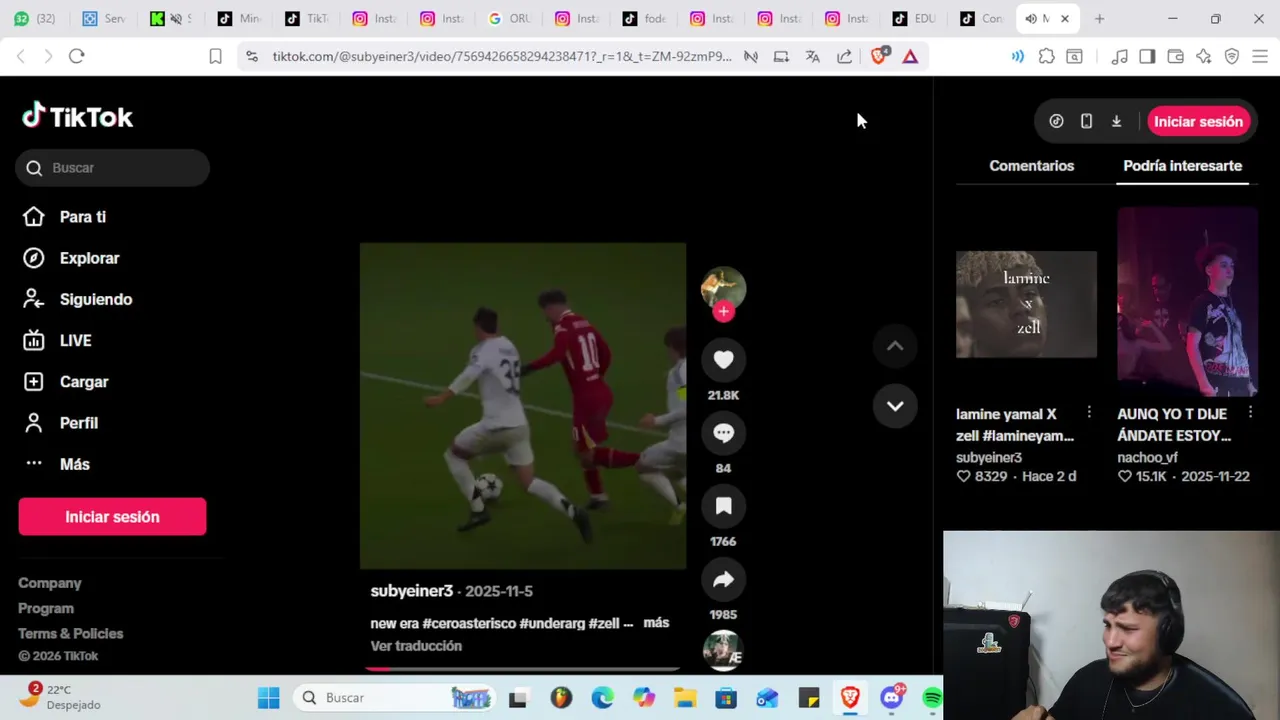1280x720 pixels.
Task: Toggle the browser sidebar panel icon
Action: pyautogui.click(x=1147, y=57)
